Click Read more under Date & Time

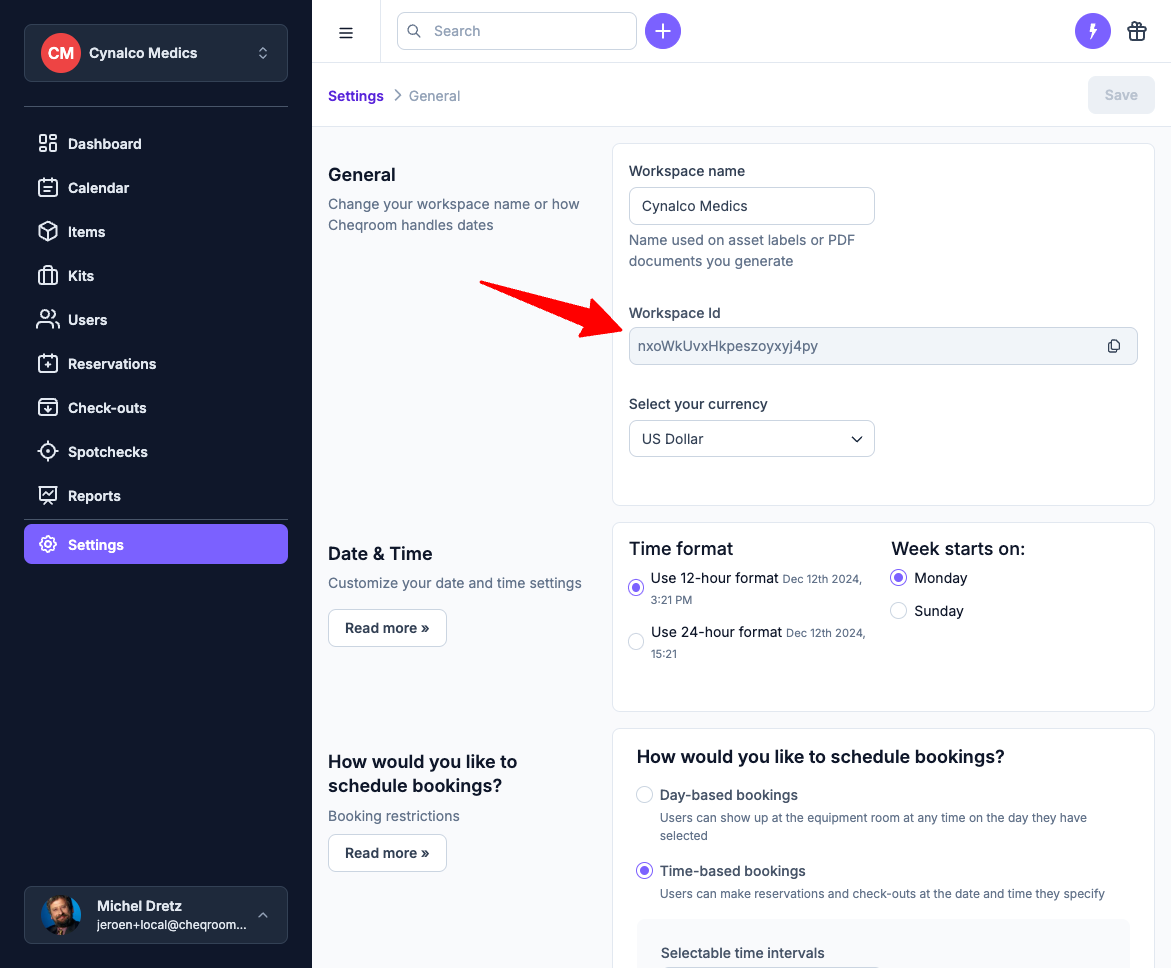tap(387, 628)
